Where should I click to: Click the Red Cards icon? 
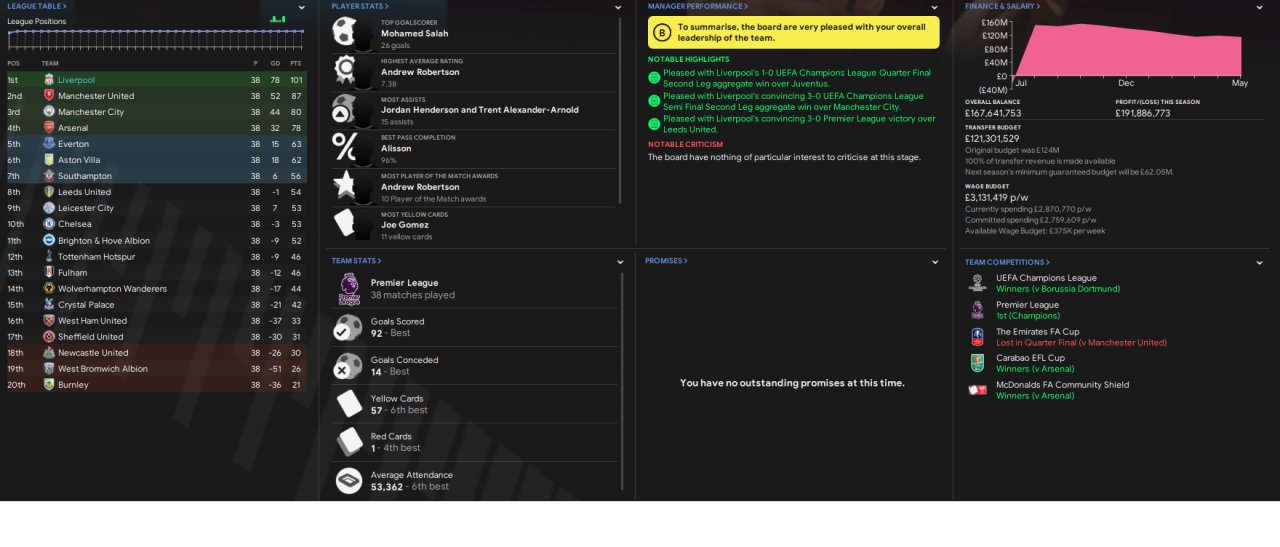click(x=348, y=442)
